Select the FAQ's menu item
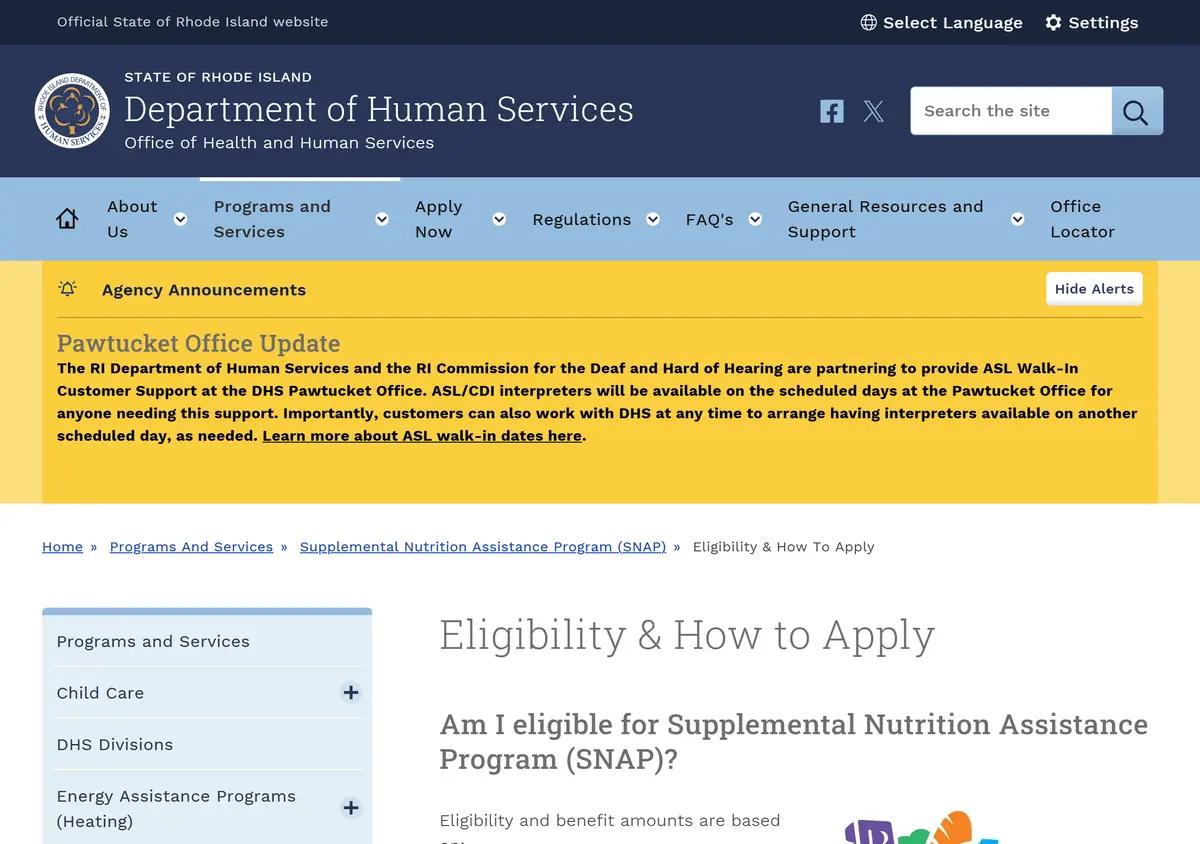 (x=709, y=219)
